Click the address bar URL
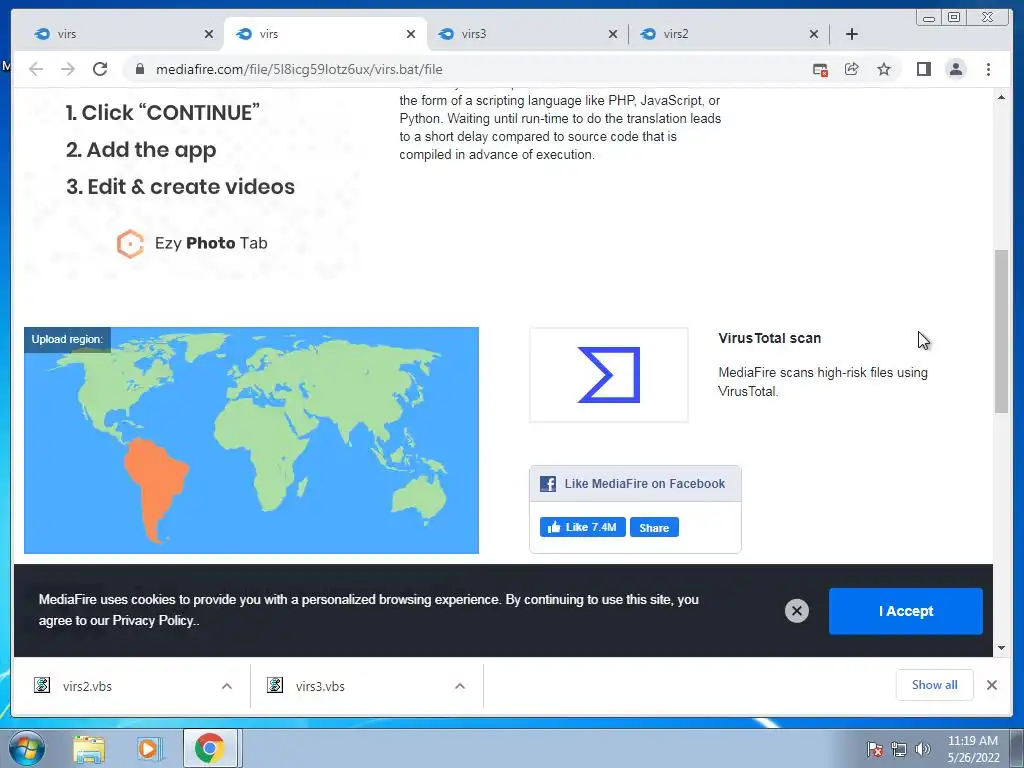This screenshot has width=1024, height=768. tap(299, 69)
